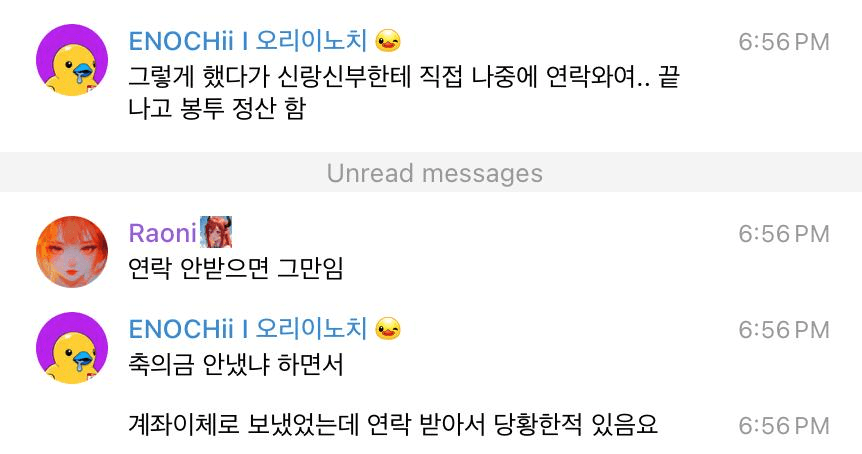Viewport: 862px width, 454px height.
Task: Select the message 축의금 안냈냐 하면서
Action: coord(236,364)
